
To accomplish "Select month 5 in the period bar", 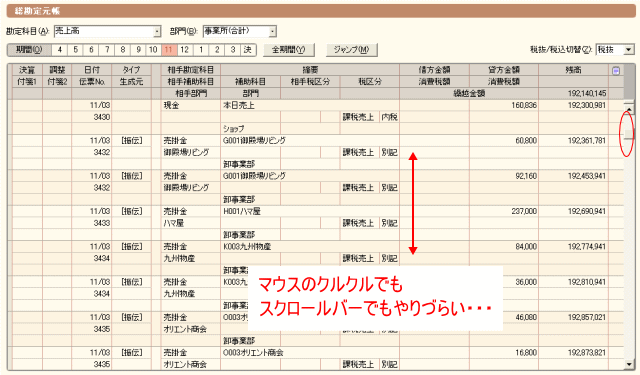I will [x=76, y=50].
